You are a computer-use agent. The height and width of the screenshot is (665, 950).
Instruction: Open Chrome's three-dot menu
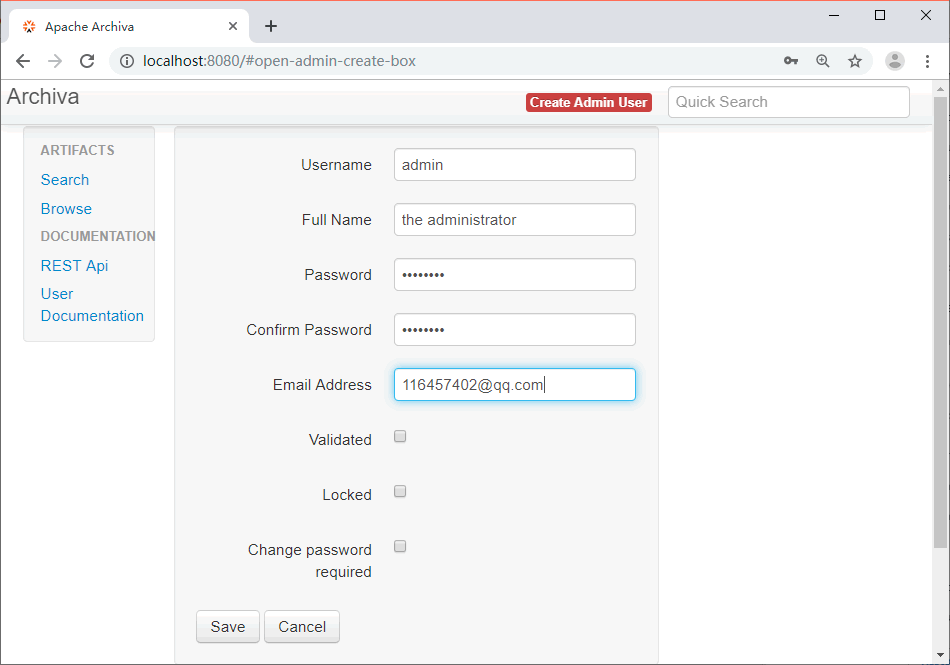pyautogui.click(x=928, y=61)
